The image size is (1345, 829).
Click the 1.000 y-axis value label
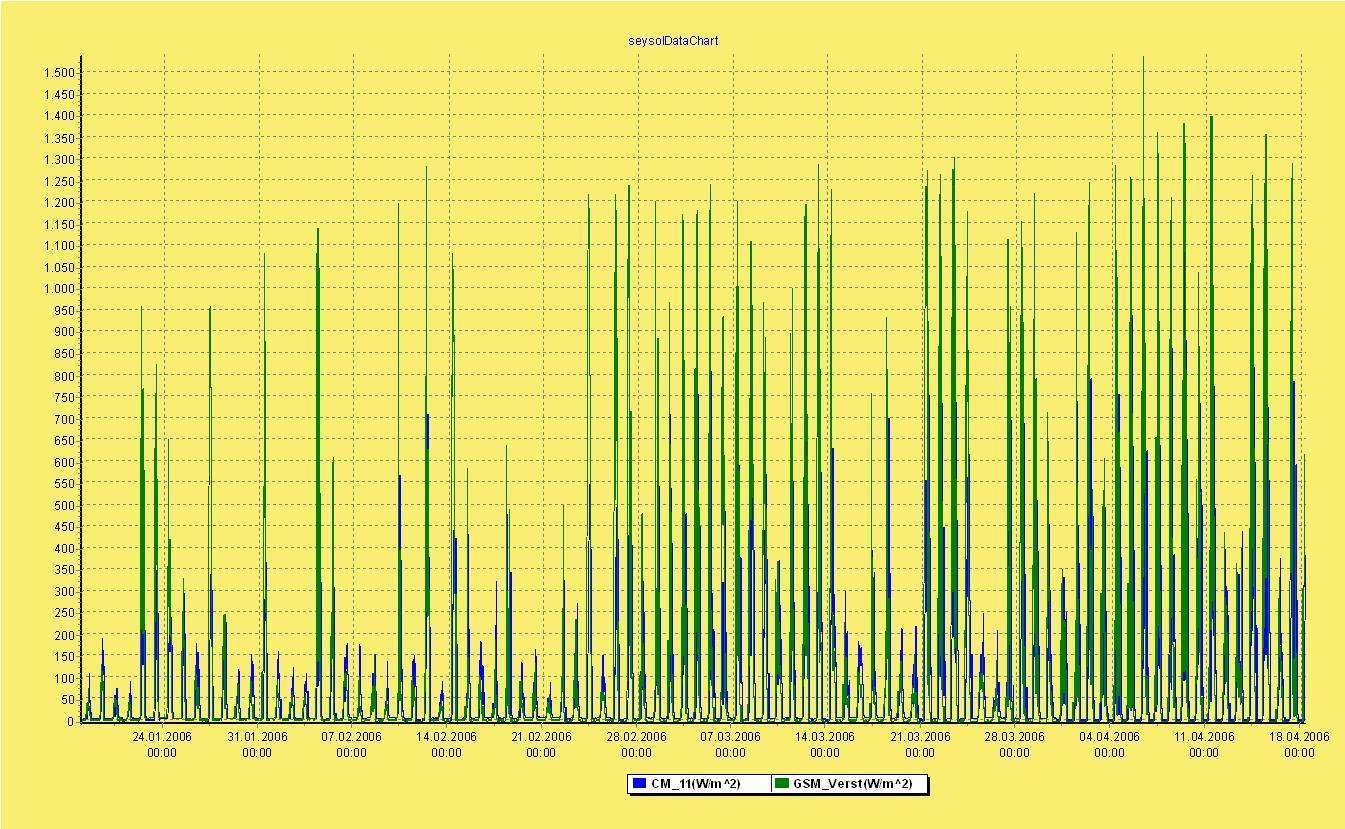59,289
